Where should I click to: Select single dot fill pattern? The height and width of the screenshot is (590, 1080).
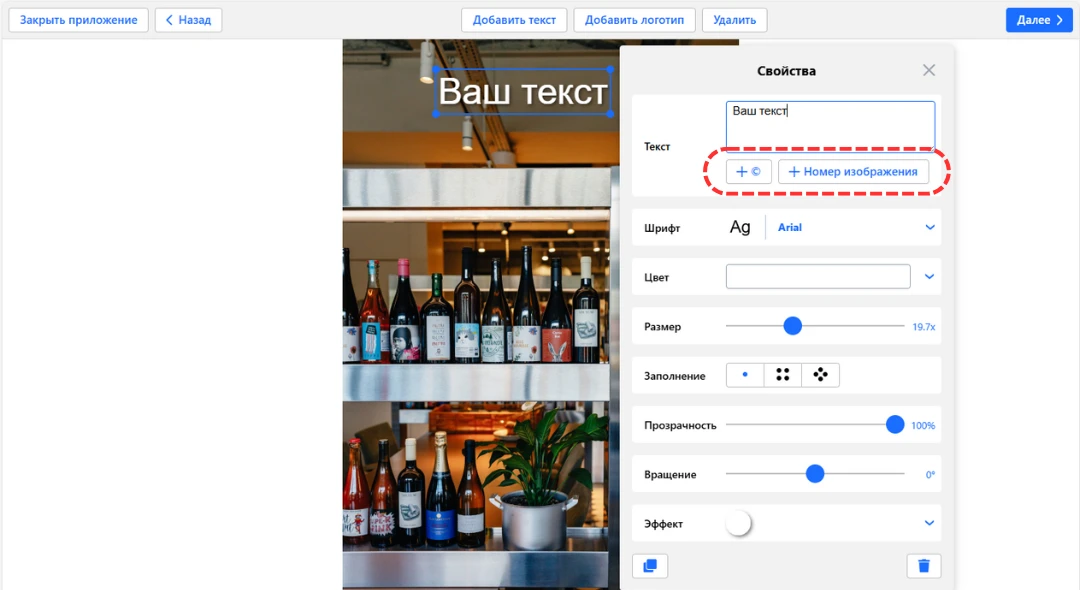pos(745,375)
